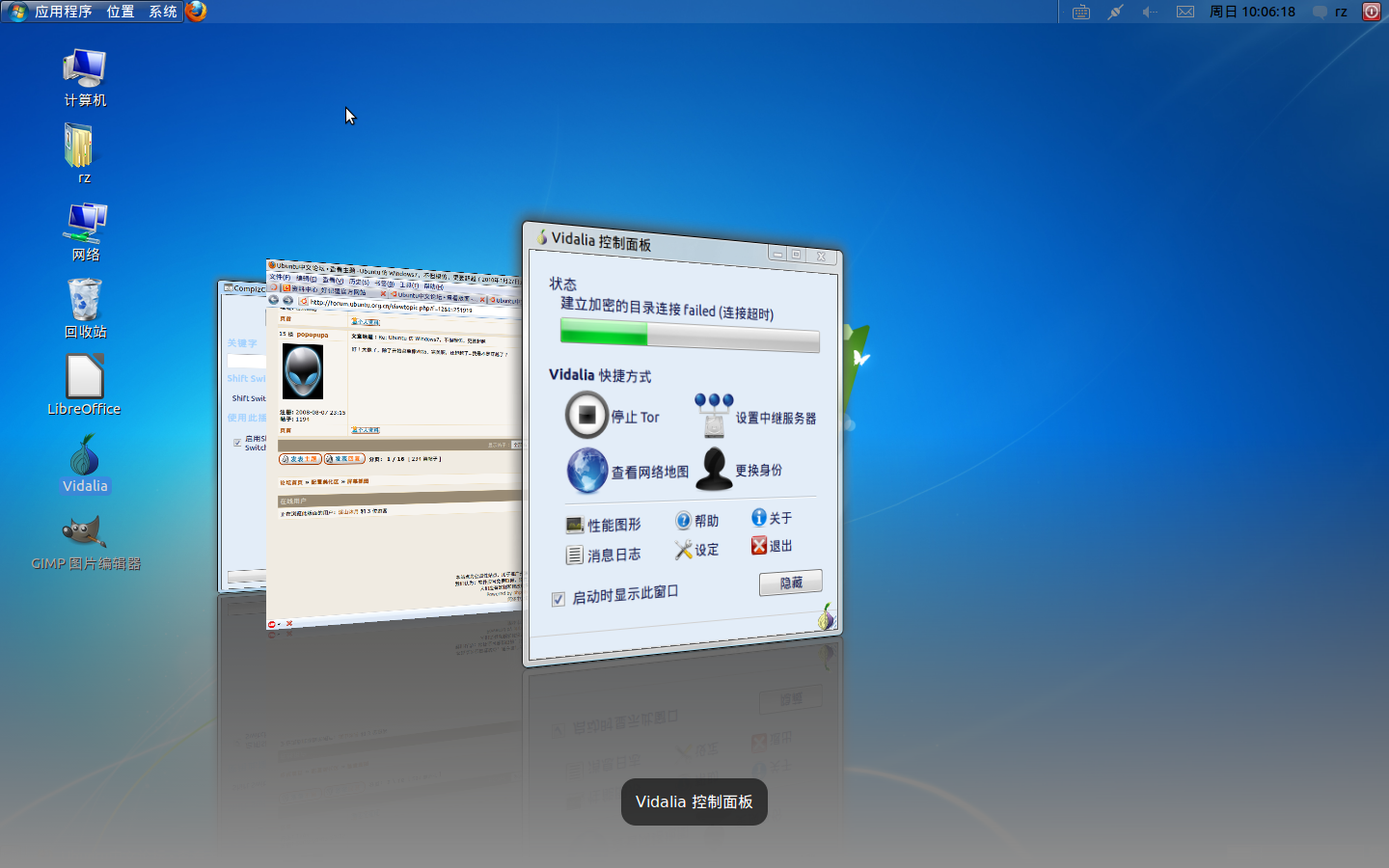This screenshot has width=1389, height=868.
Task: Click the Tor onion logo in Vidalia's corner
Action: click(x=826, y=617)
